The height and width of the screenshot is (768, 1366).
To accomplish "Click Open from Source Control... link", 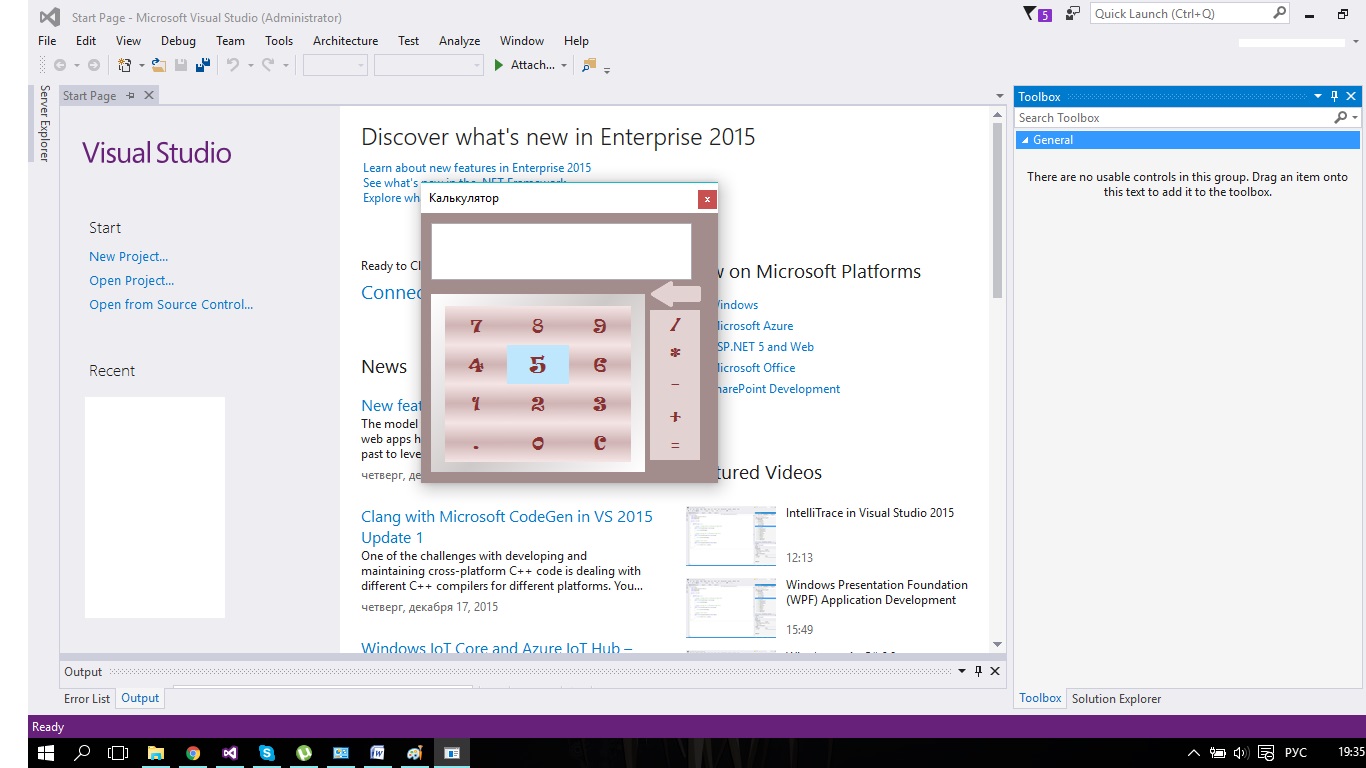I will coord(171,305).
